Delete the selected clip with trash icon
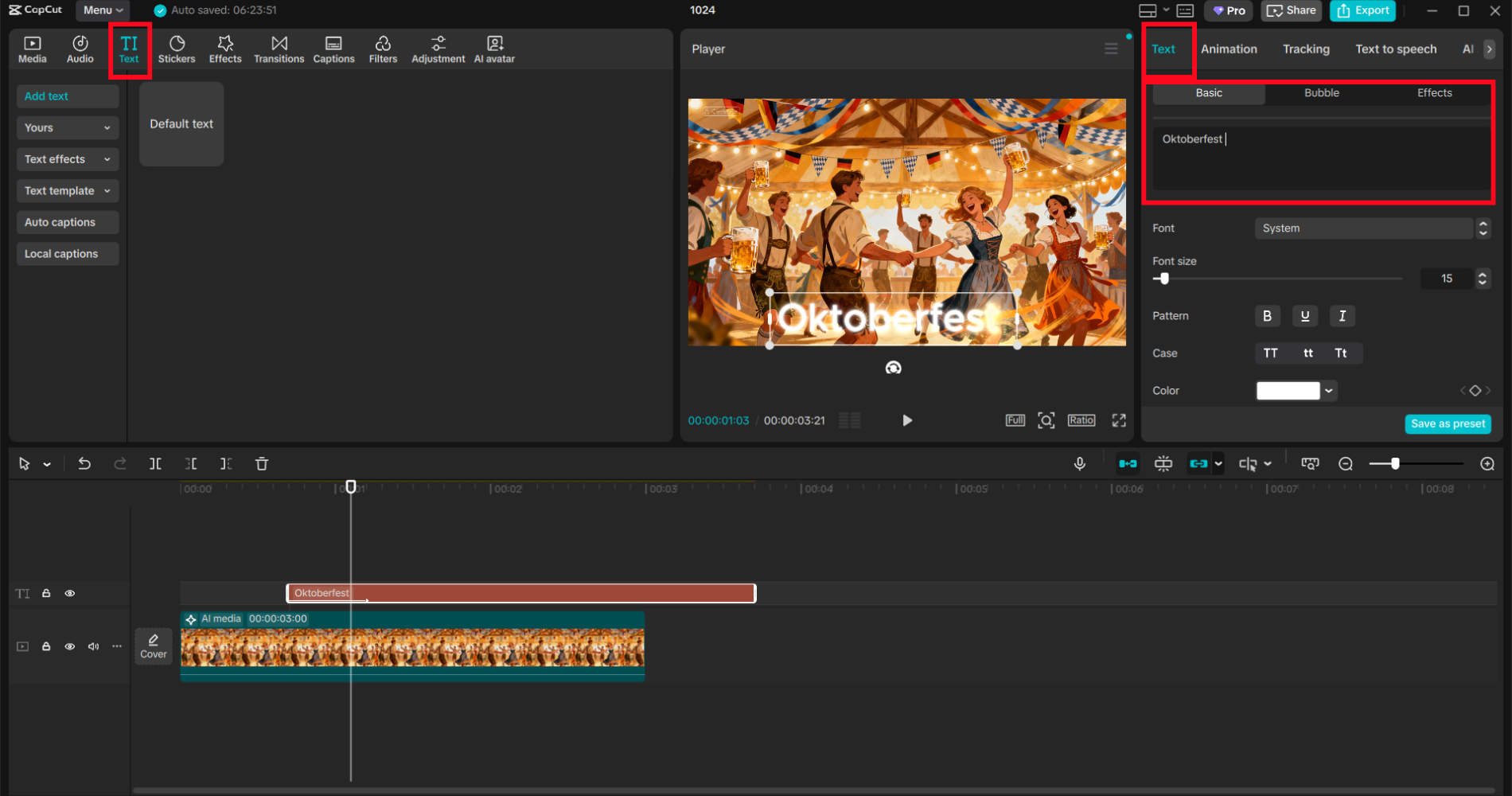The height and width of the screenshot is (796, 1512). (262, 464)
